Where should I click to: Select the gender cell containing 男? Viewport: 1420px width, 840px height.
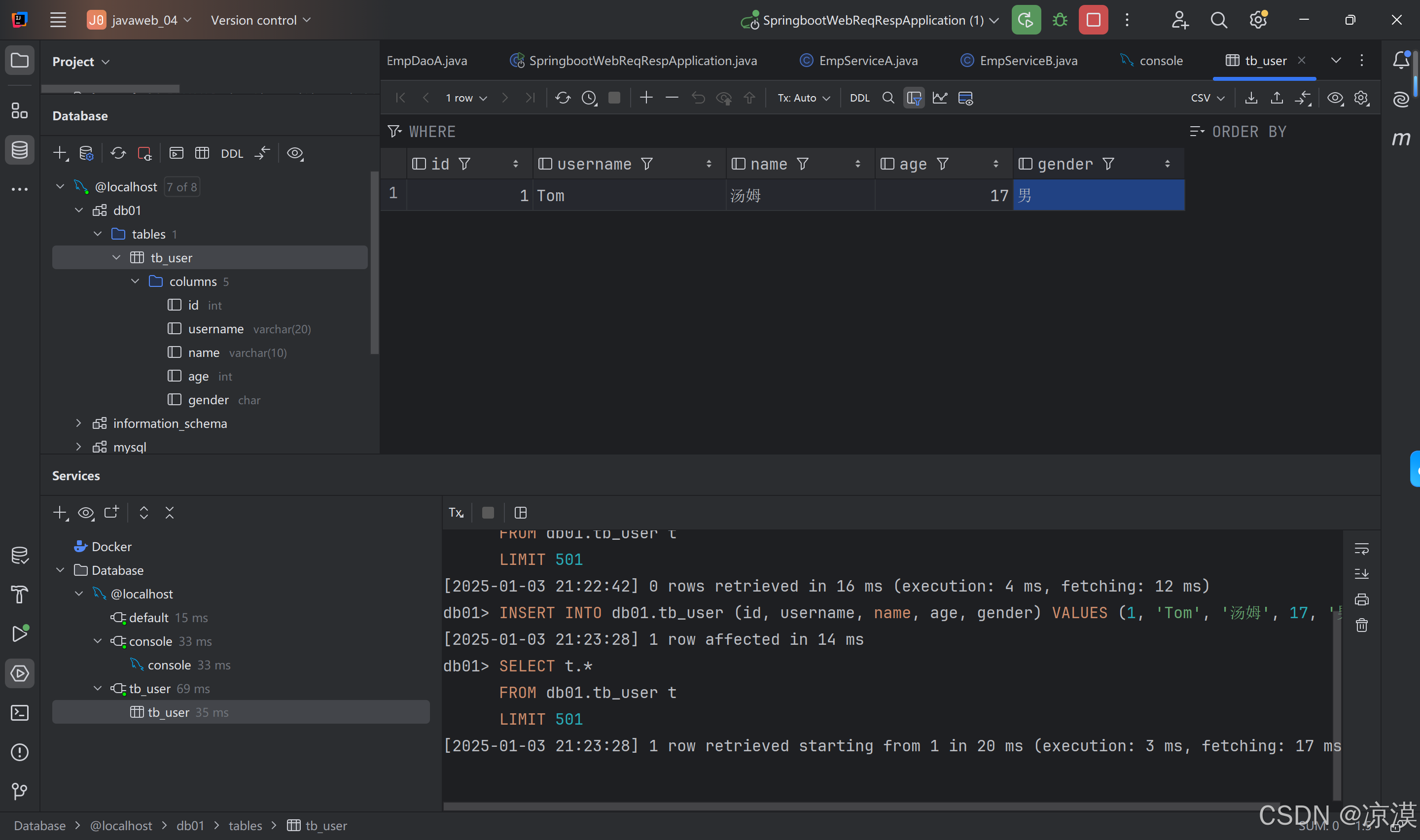[1097, 195]
